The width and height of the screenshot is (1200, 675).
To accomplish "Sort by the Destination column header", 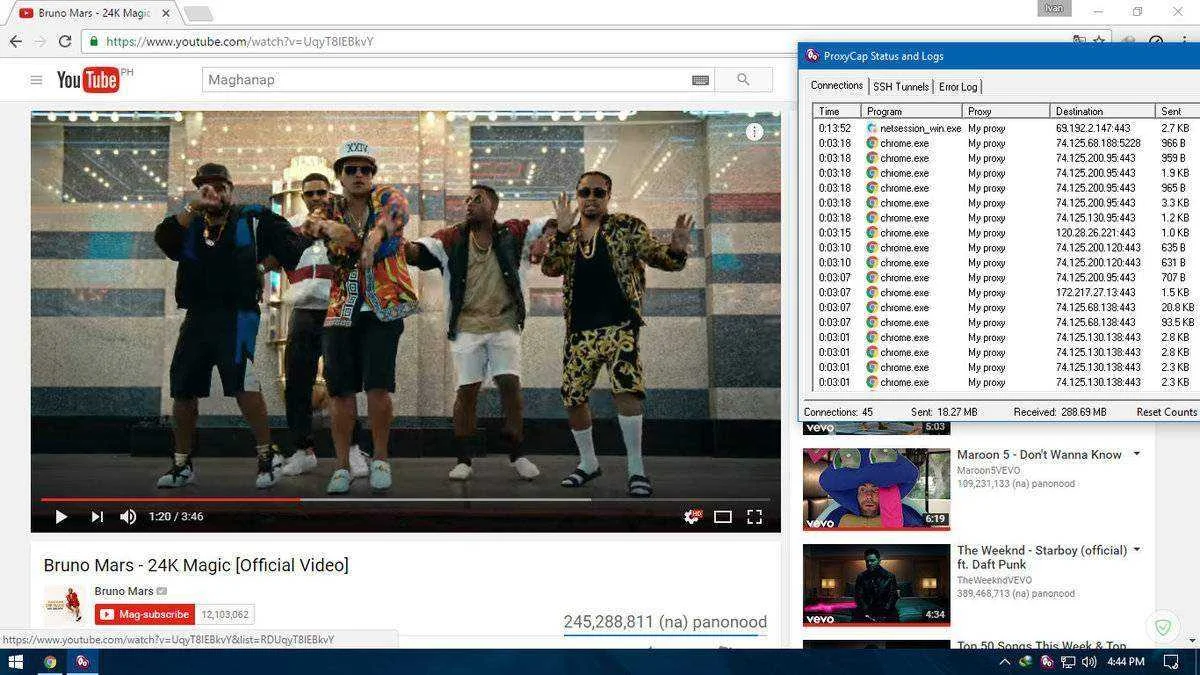I will coord(1102,111).
